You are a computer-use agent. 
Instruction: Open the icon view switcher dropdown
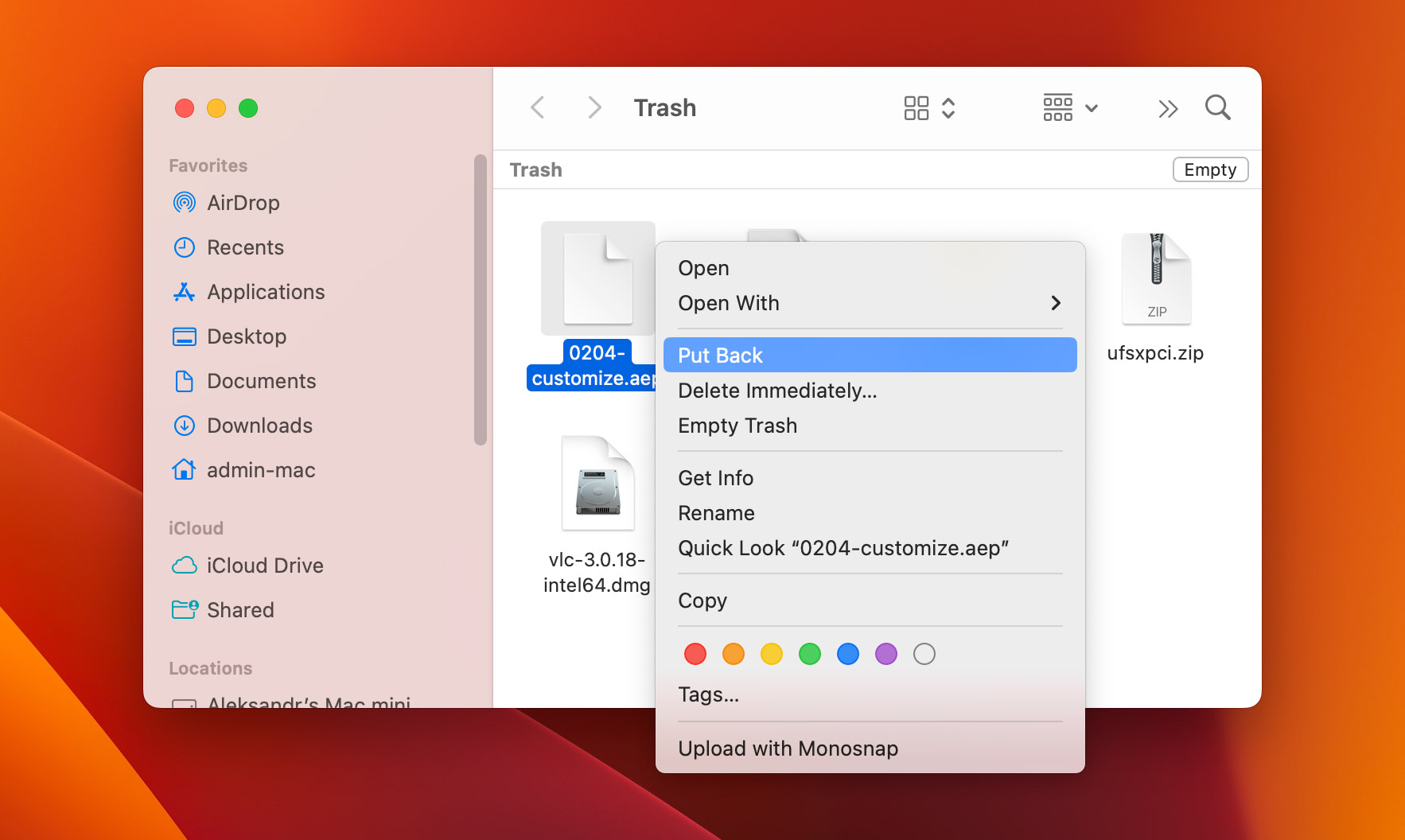928,107
